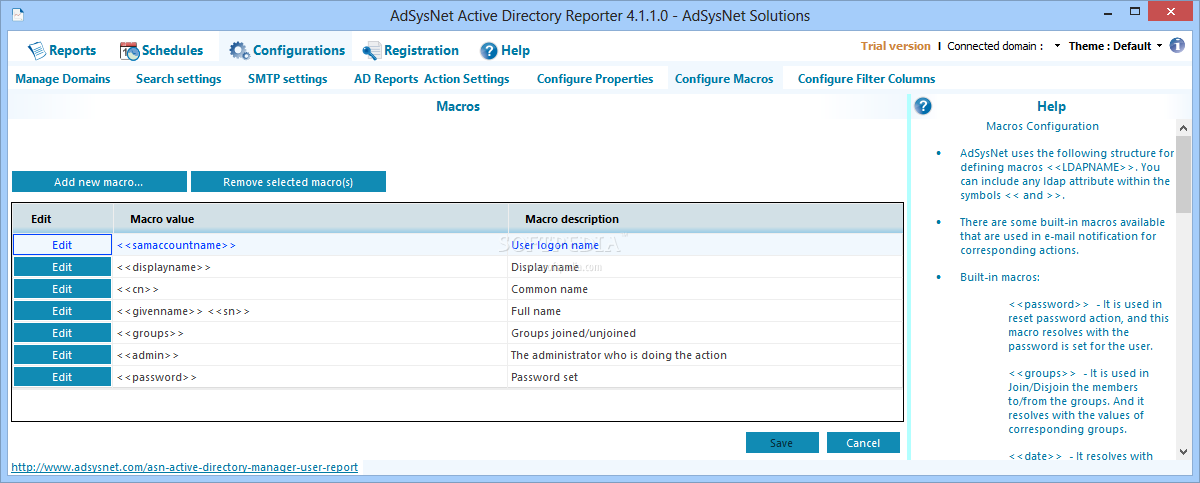Open the adsysnet.com user report link
Image resolution: width=1200 pixels, height=483 pixels.
184,467
